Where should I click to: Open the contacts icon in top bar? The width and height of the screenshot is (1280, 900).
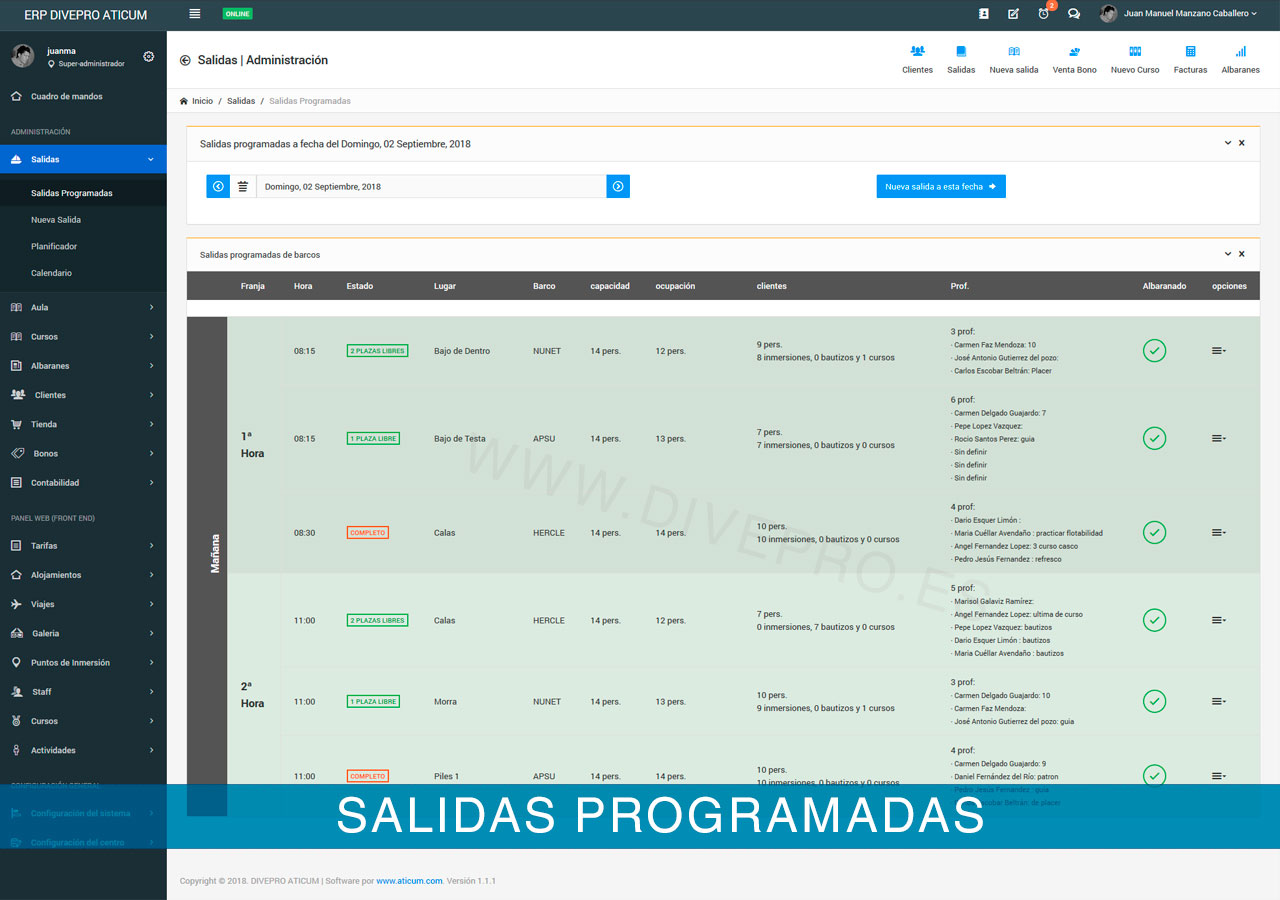pos(984,14)
